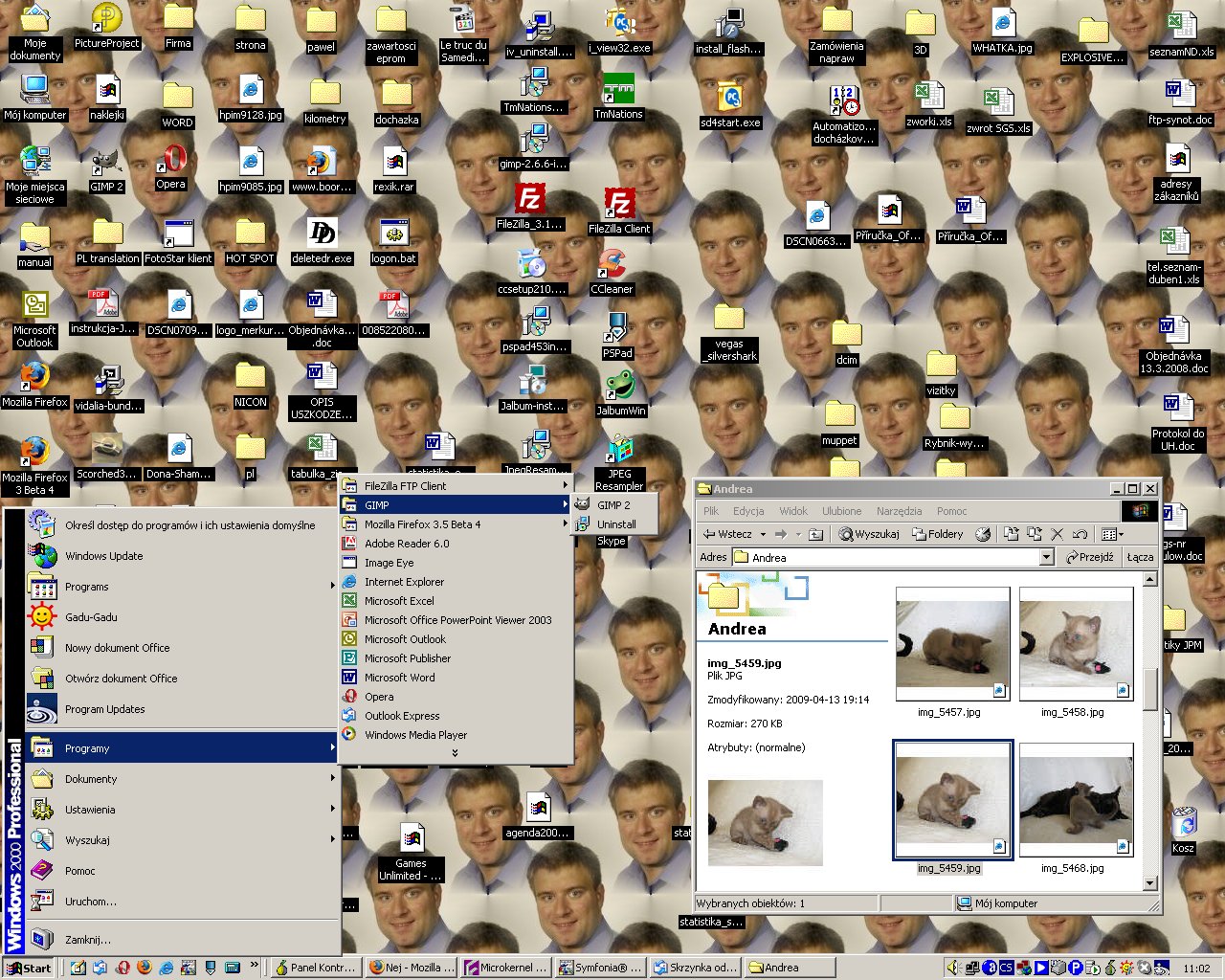Viewport: 1225px width, 980px height.
Task: Click the Przejdź go button
Action: [1089, 558]
